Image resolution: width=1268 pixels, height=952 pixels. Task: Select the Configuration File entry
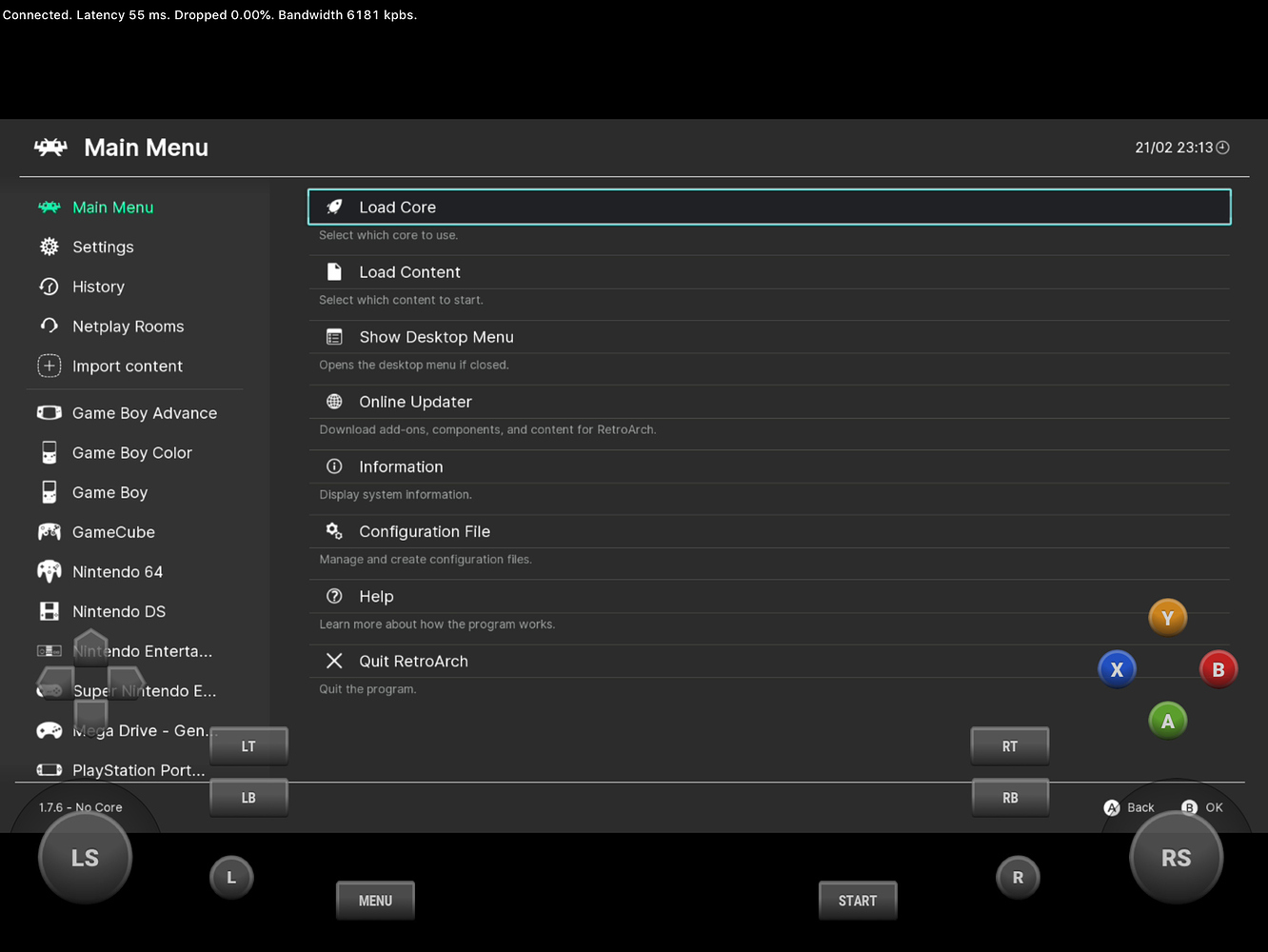click(769, 530)
